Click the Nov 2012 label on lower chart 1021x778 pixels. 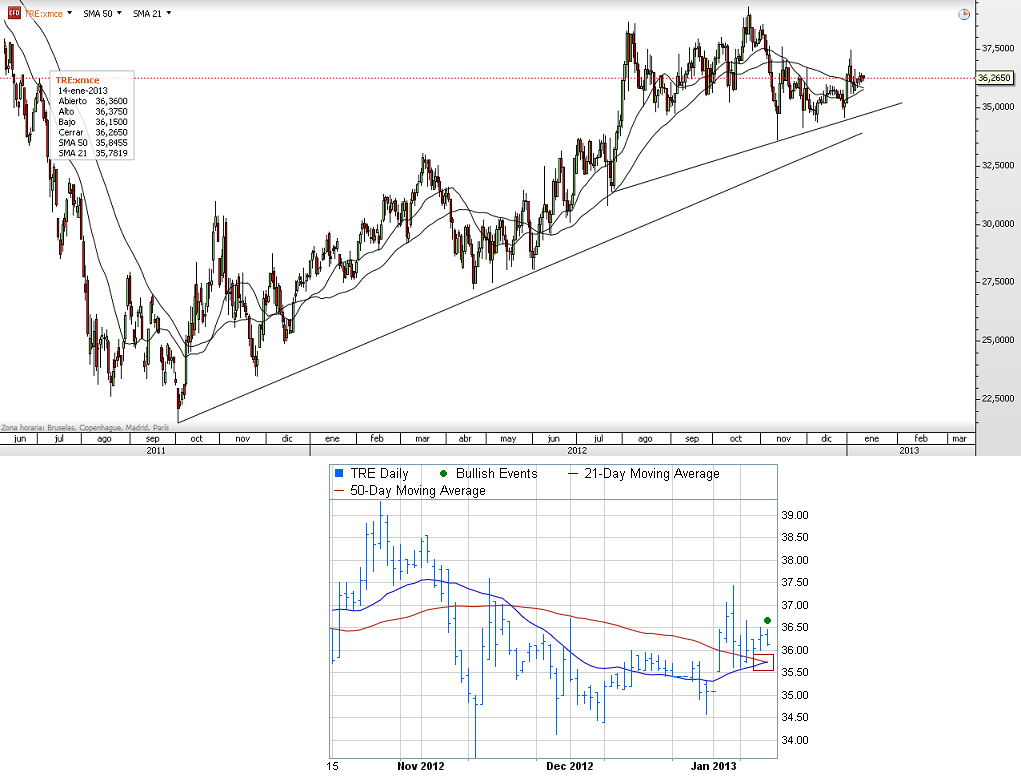pos(421,766)
